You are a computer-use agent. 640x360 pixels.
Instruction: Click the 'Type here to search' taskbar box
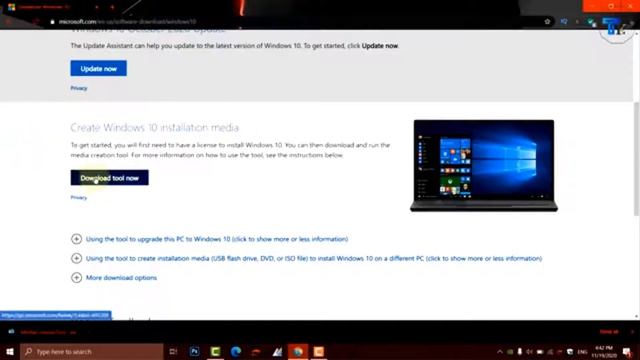coord(91,351)
